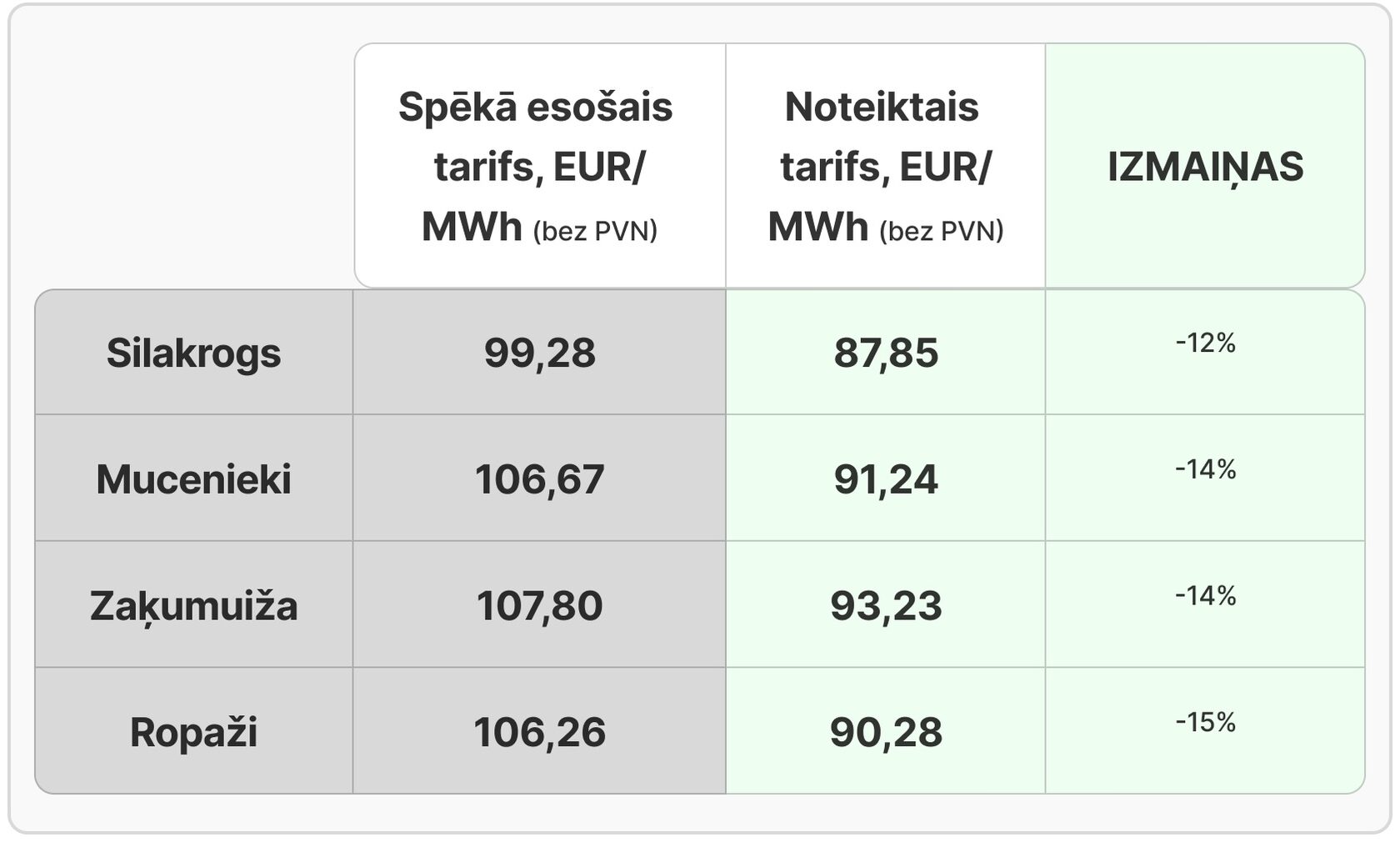Click the Noteiktais tarifs column header

tap(885, 166)
